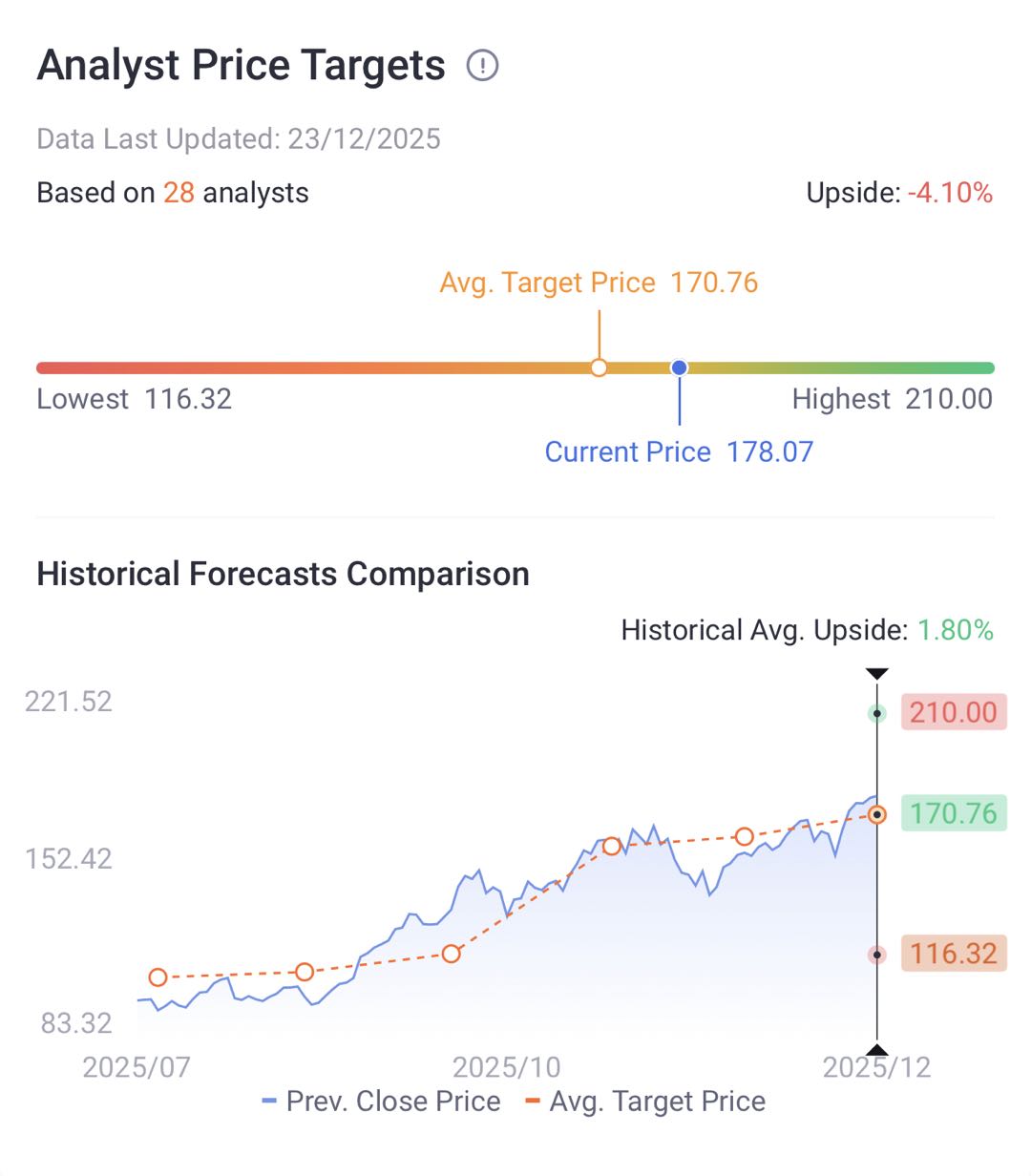This screenshot has height=1176, width=1031.
Task: Toggle the Prev. Close Price legend series
Action: pyautogui.click(x=382, y=1102)
